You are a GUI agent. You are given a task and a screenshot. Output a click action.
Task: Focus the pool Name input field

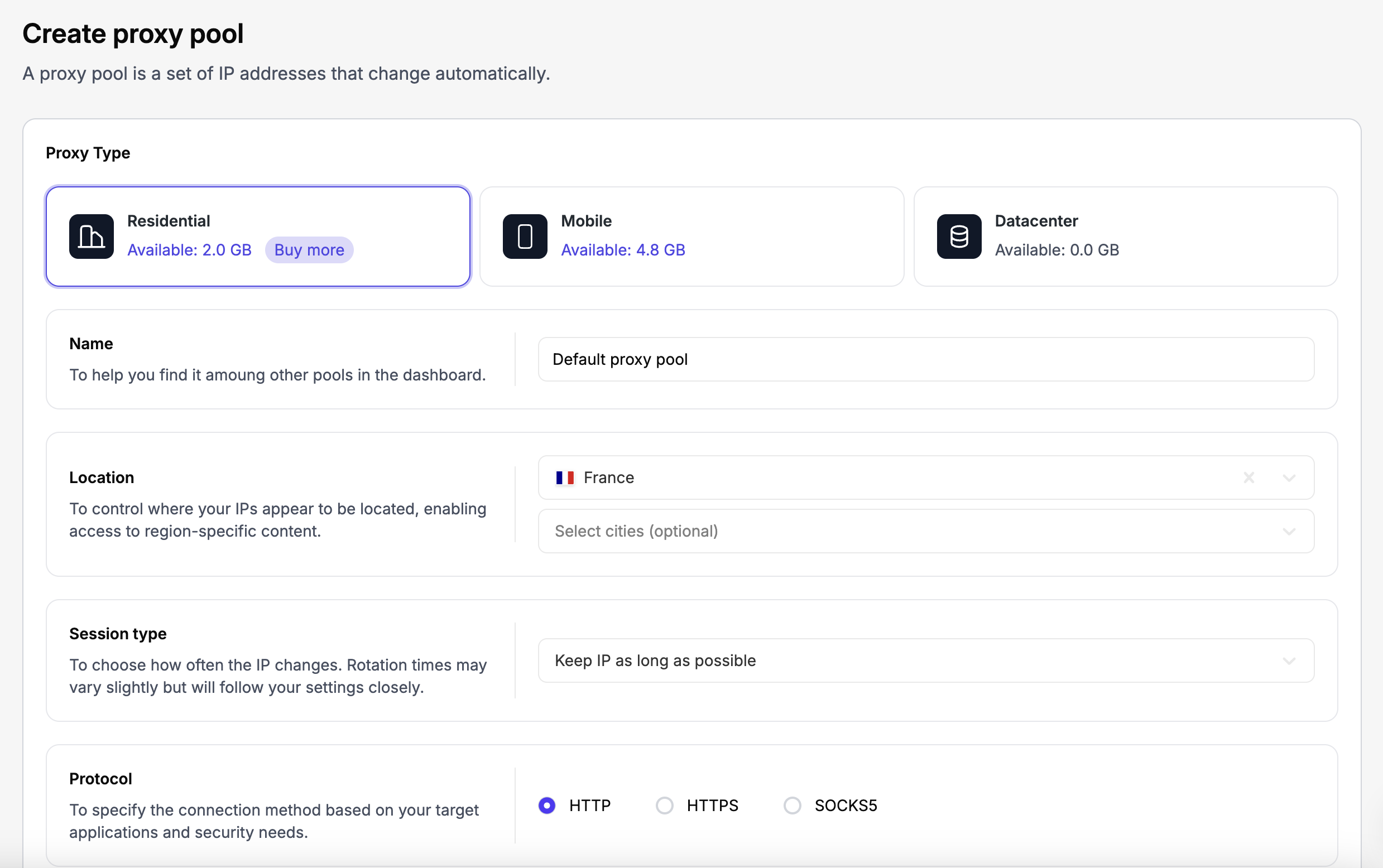click(x=925, y=359)
